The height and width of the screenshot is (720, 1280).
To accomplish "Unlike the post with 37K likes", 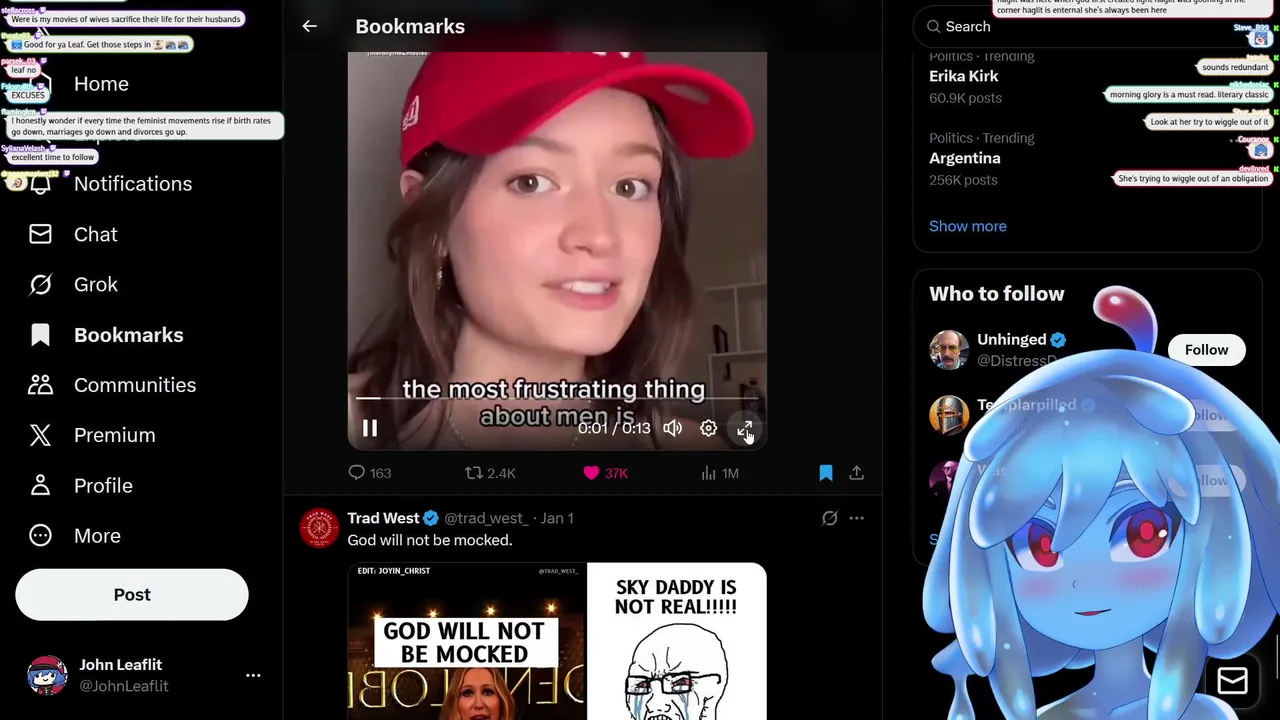I will pyautogui.click(x=605, y=473).
